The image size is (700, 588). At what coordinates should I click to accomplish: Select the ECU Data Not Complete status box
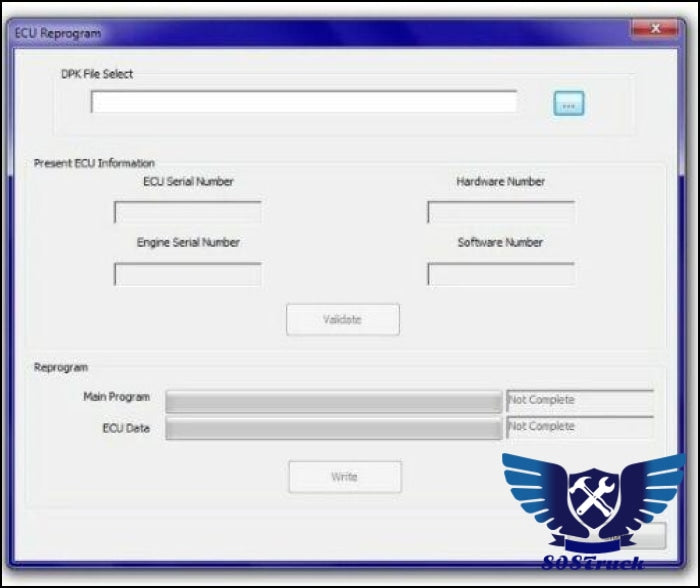580,427
